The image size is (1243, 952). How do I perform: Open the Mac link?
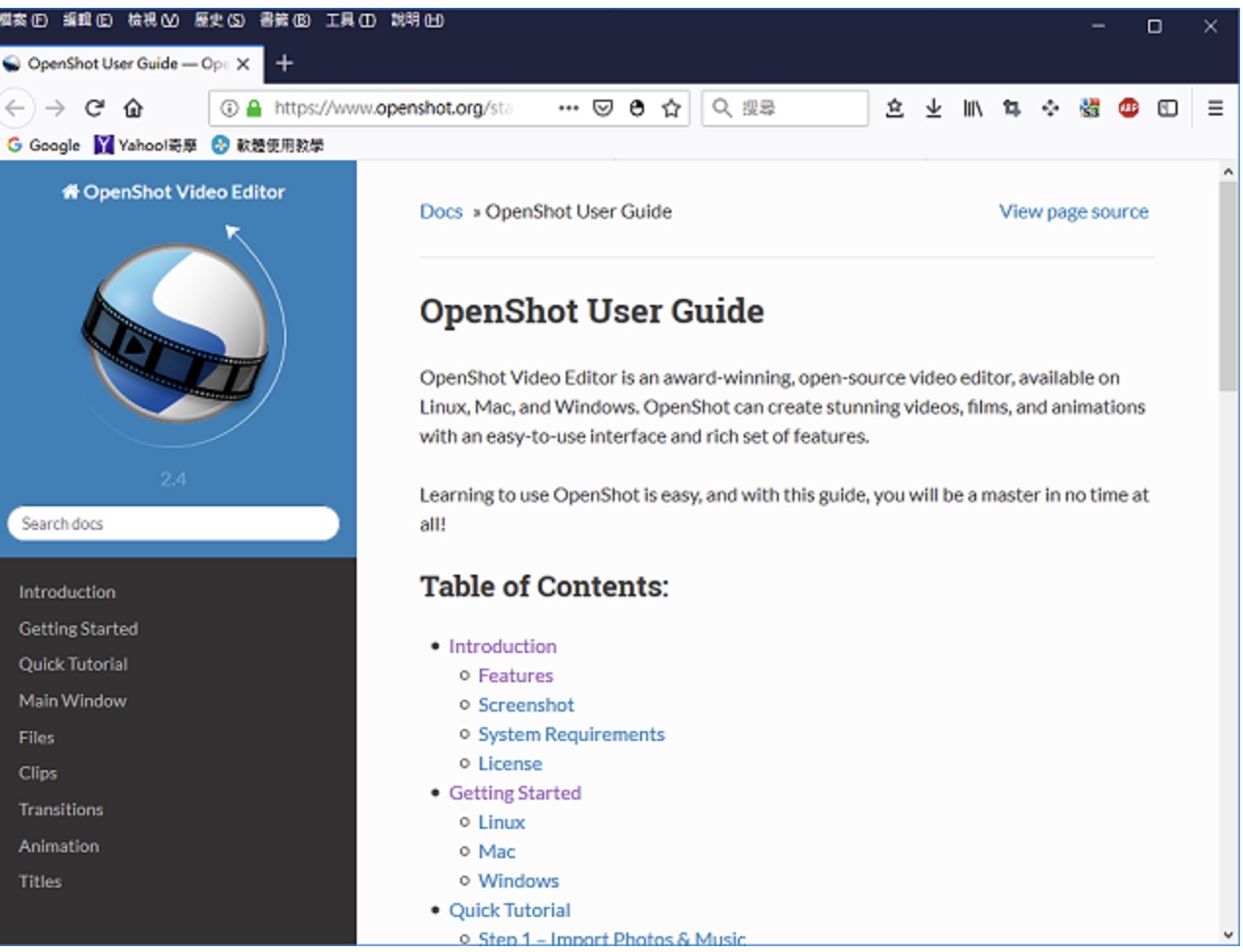tap(496, 851)
